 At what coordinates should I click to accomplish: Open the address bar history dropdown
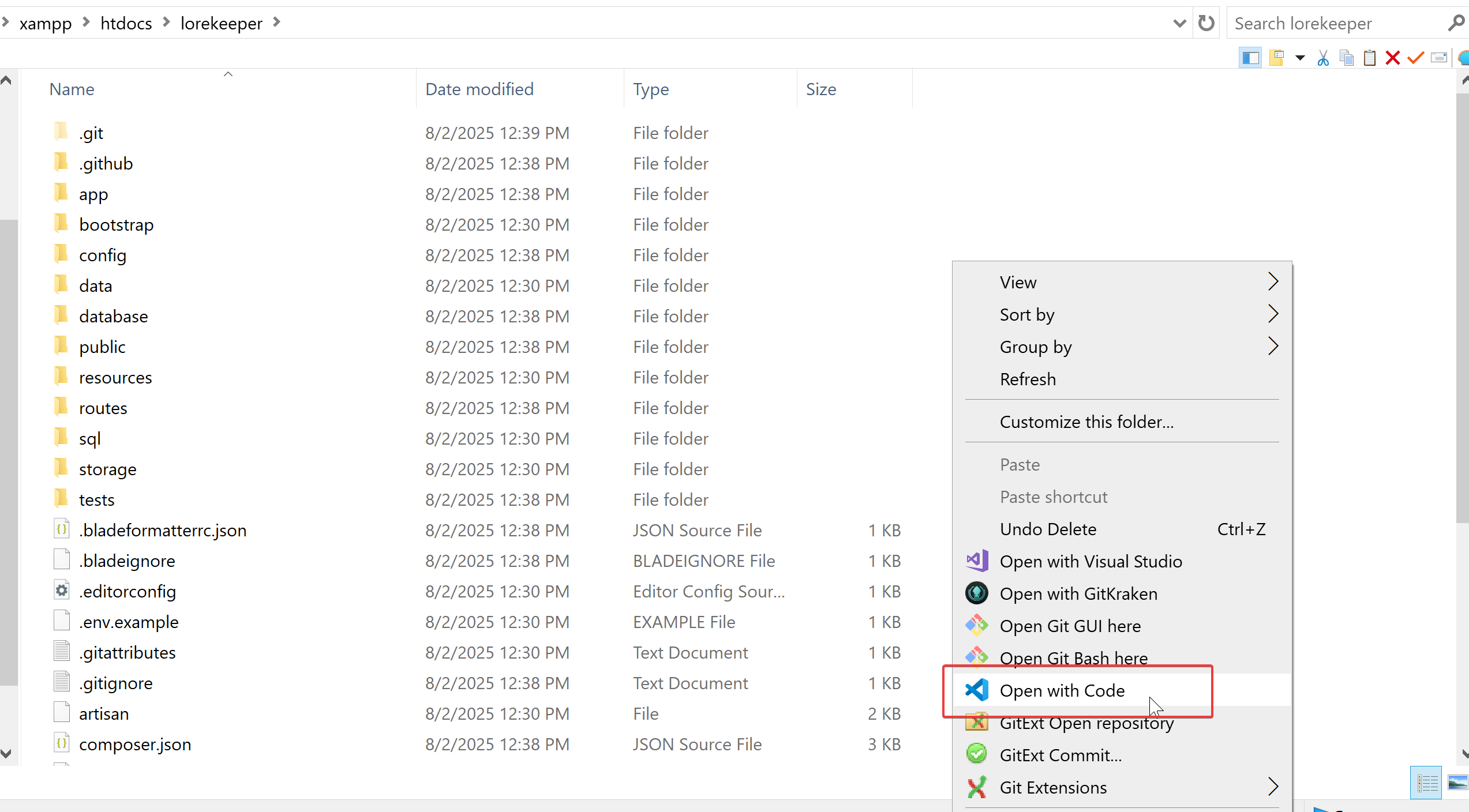click(x=1179, y=23)
